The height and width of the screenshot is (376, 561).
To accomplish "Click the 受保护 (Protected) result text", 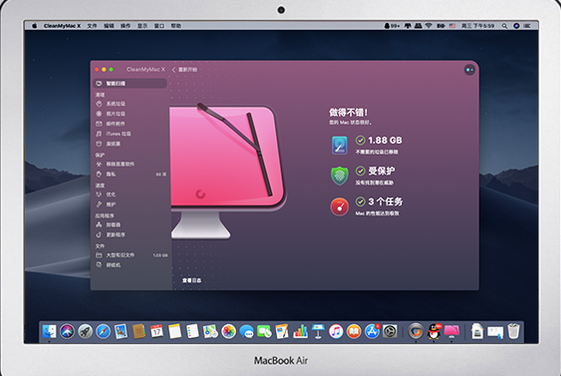I will [x=381, y=171].
